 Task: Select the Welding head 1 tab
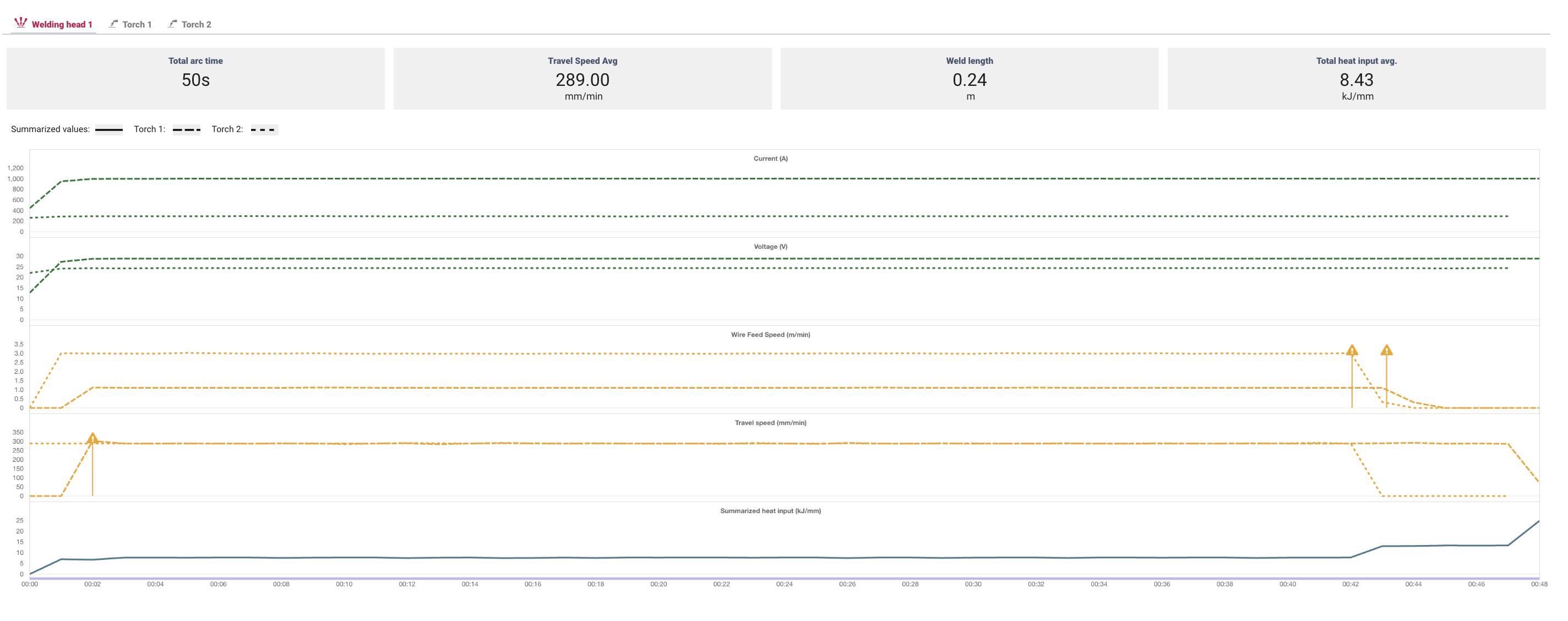pos(53,24)
